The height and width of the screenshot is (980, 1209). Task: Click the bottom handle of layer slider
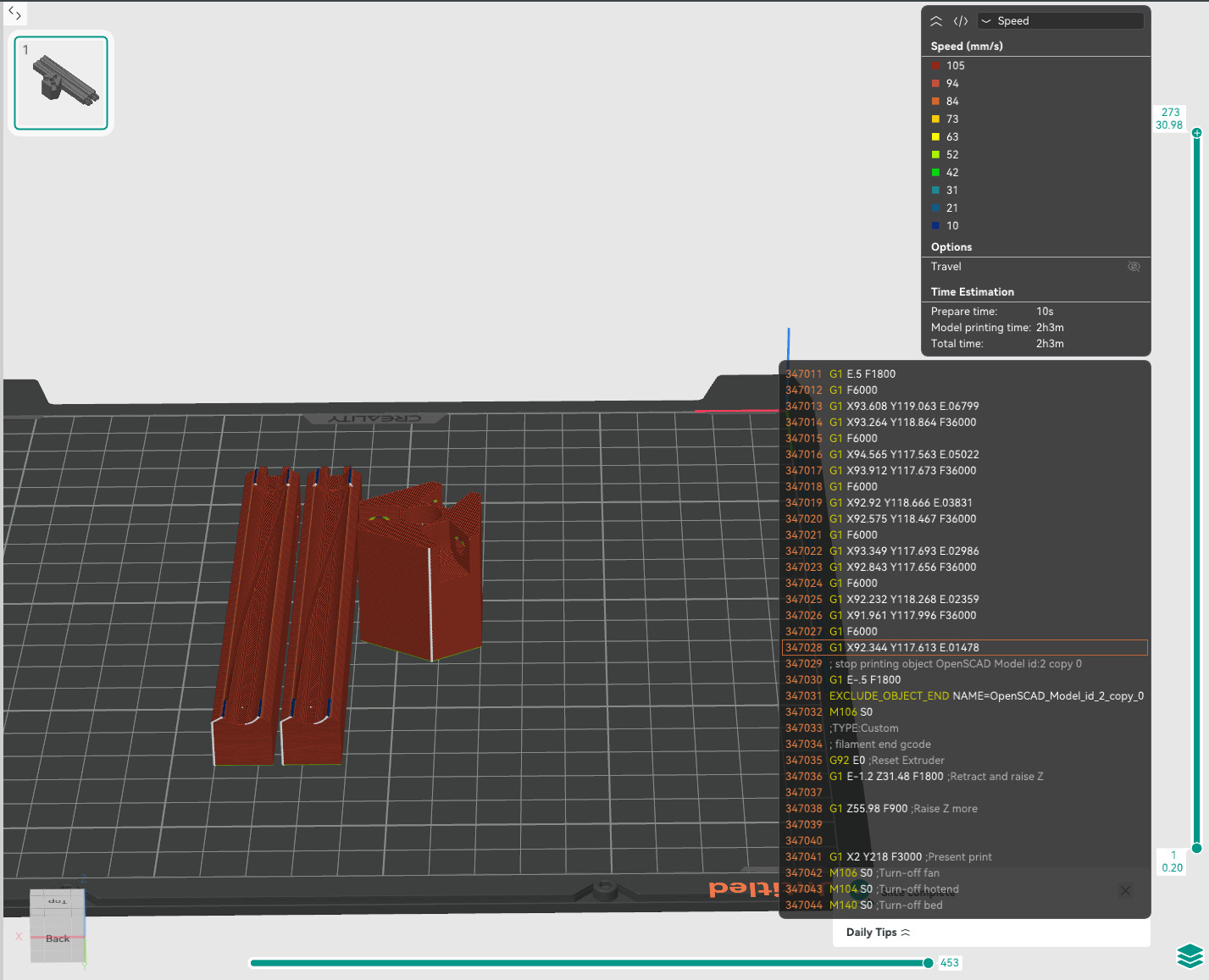coord(1196,848)
